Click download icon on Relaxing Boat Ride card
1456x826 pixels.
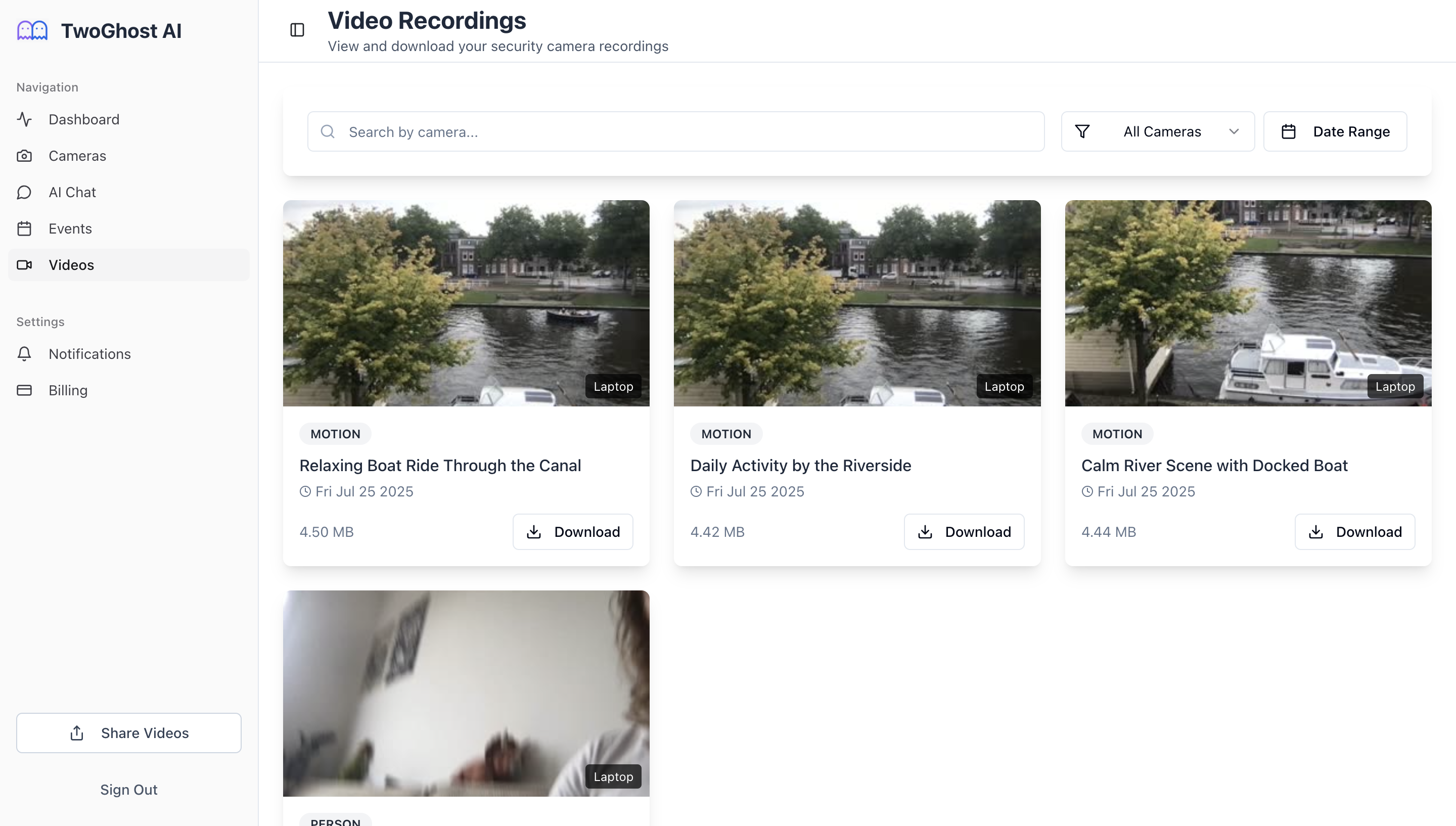coord(534,532)
